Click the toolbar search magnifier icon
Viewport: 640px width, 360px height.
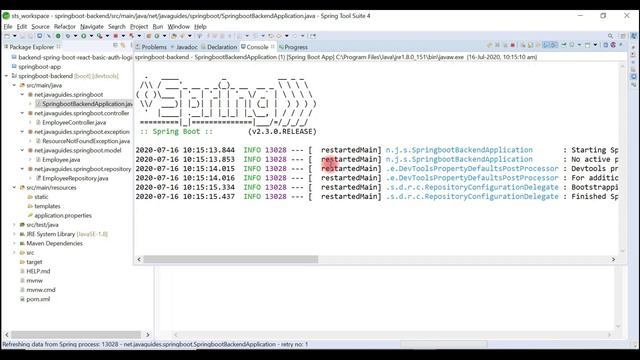tap(610, 36)
